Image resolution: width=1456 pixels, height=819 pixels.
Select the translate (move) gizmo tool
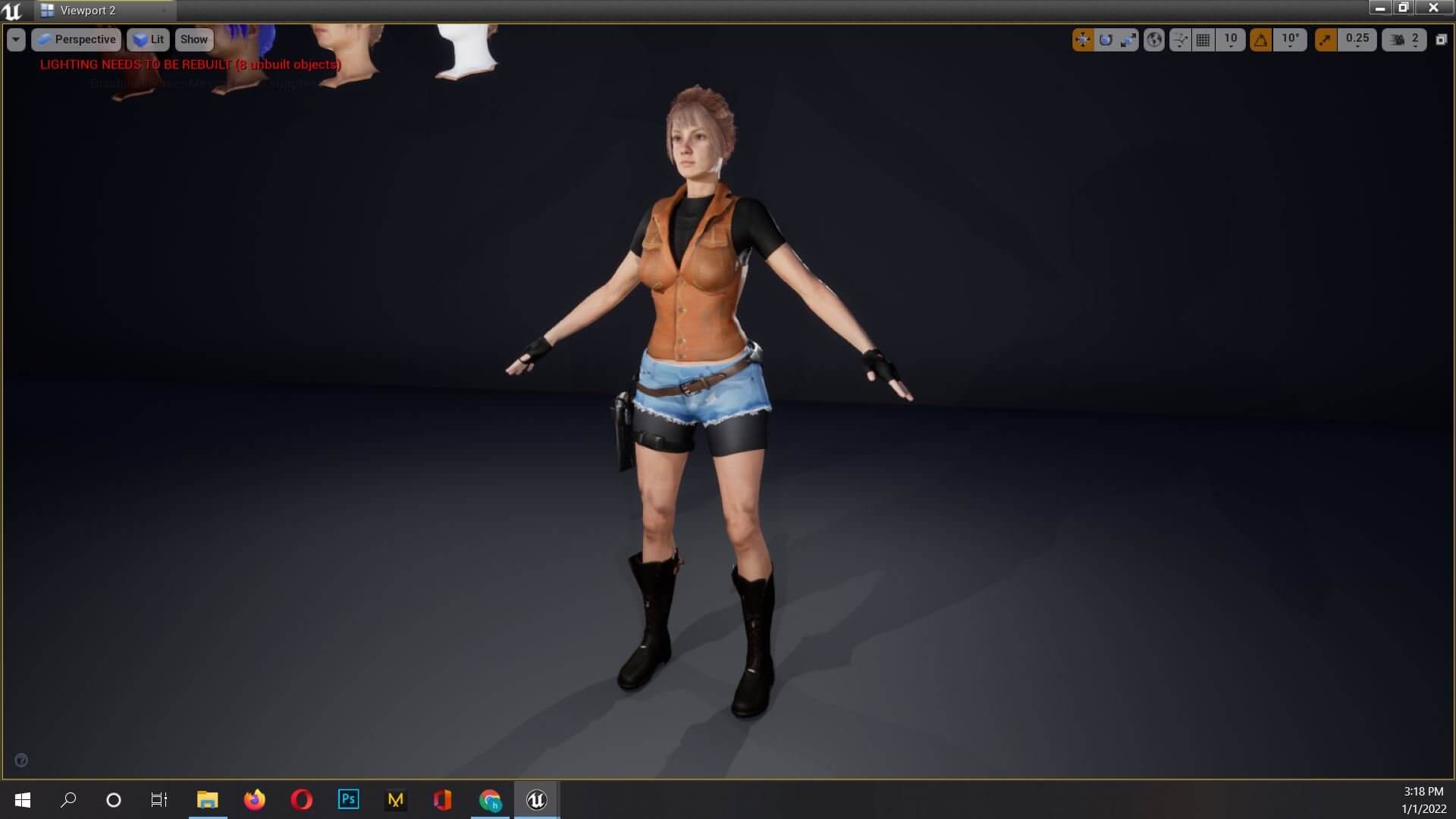[x=1083, y=39]
